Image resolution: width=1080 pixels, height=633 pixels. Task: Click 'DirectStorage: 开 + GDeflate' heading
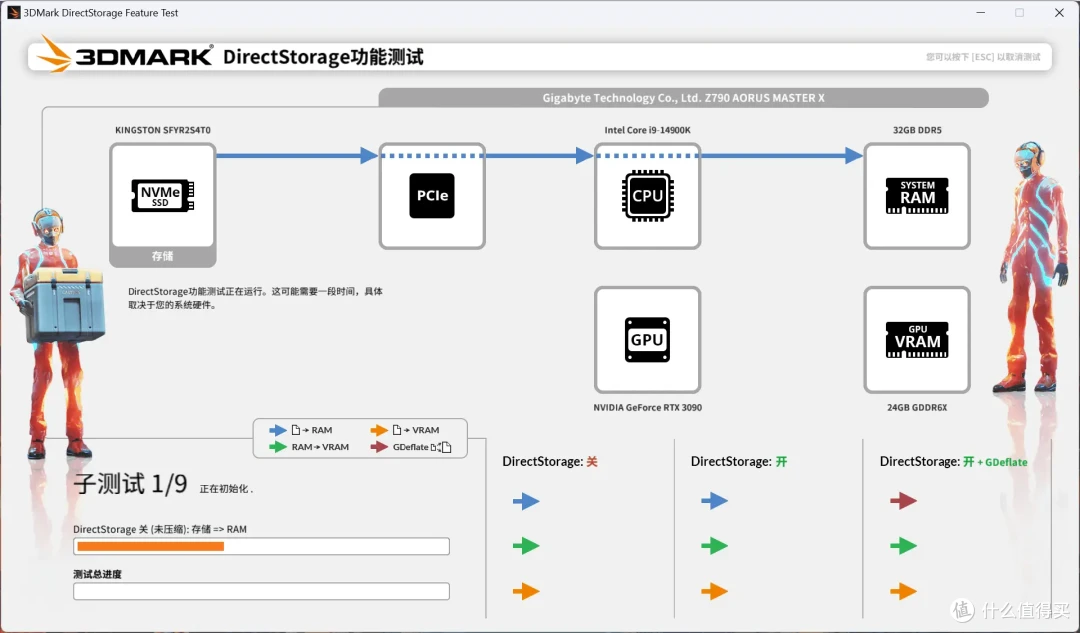point(953,461)
